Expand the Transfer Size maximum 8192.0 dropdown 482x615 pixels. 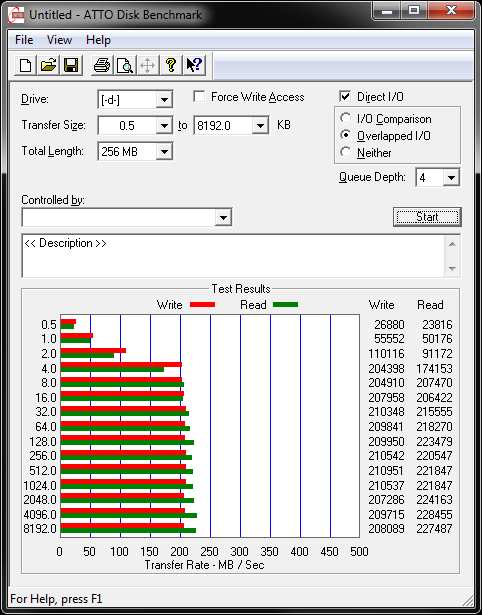(x=260, y=126)
